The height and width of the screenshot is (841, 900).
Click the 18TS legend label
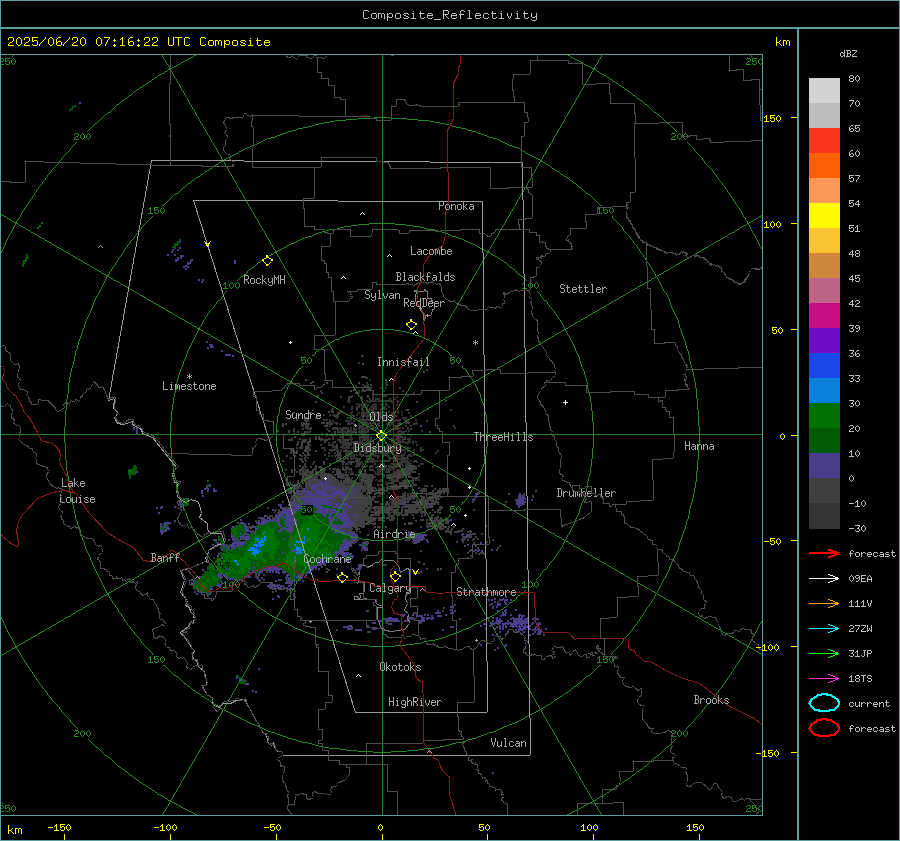[x=860, y=679]
